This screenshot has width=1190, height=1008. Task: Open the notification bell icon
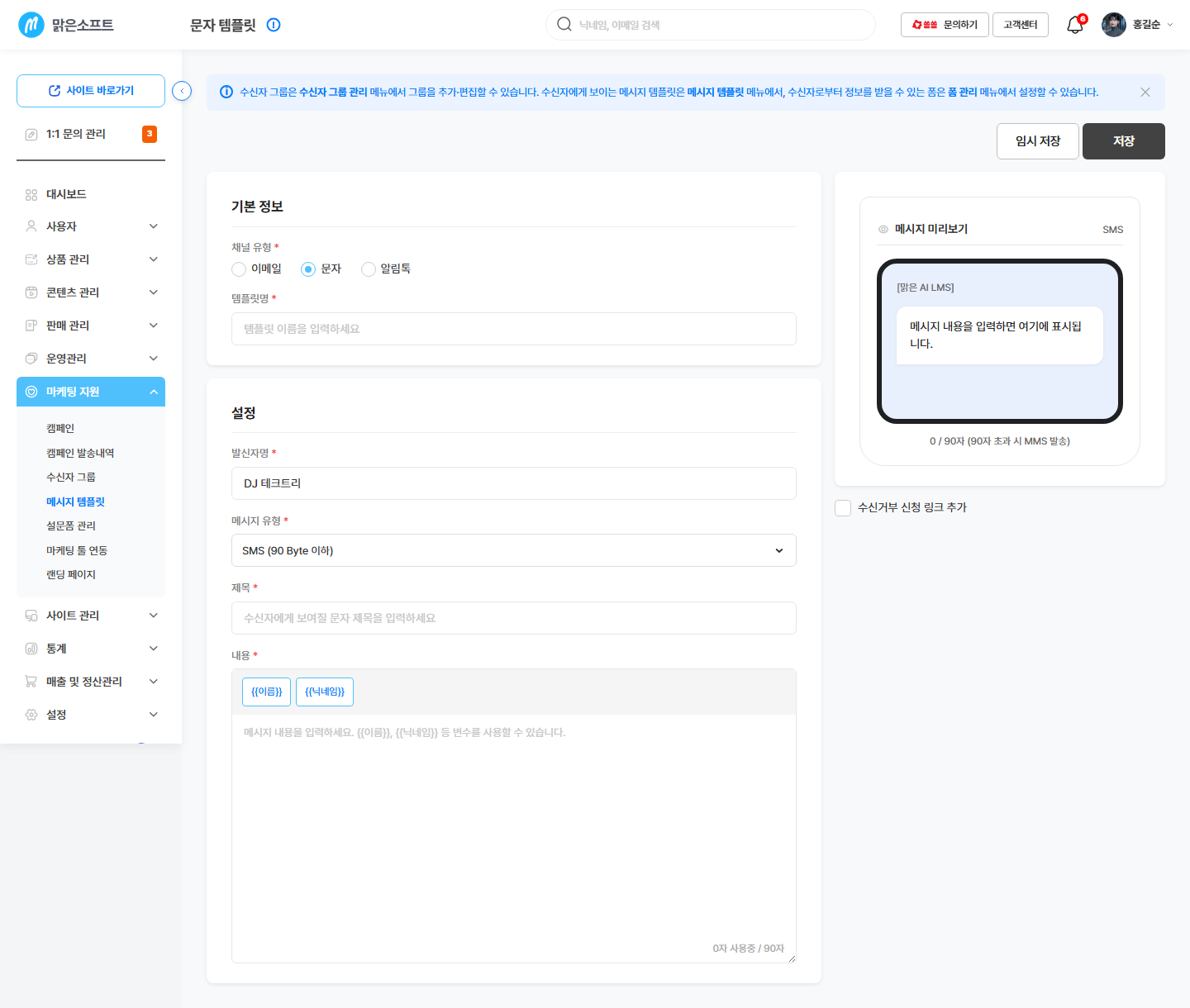pyautogui.click(x=1074, y=25)
